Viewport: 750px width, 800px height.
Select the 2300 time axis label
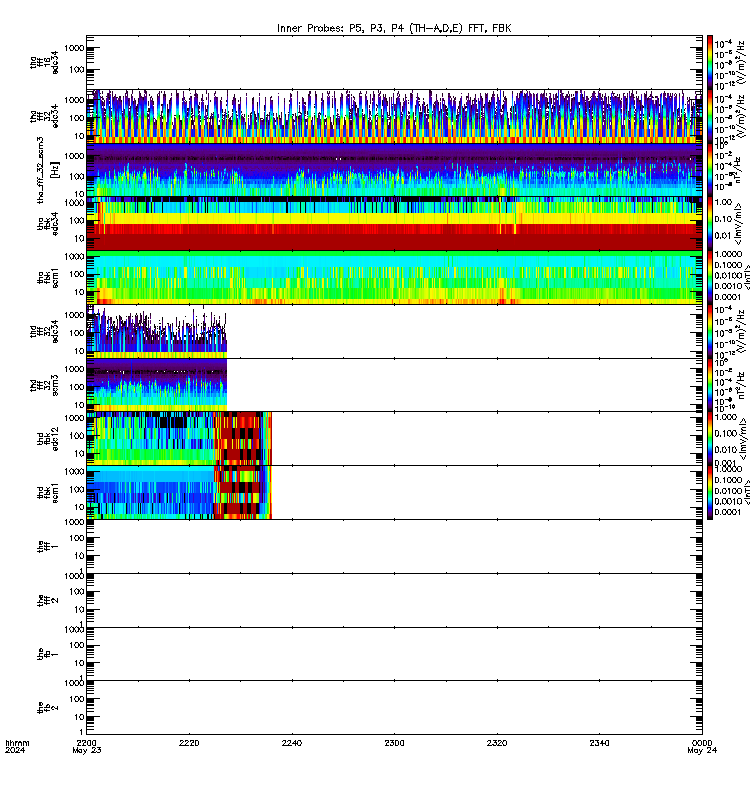(x=394, y=743)
